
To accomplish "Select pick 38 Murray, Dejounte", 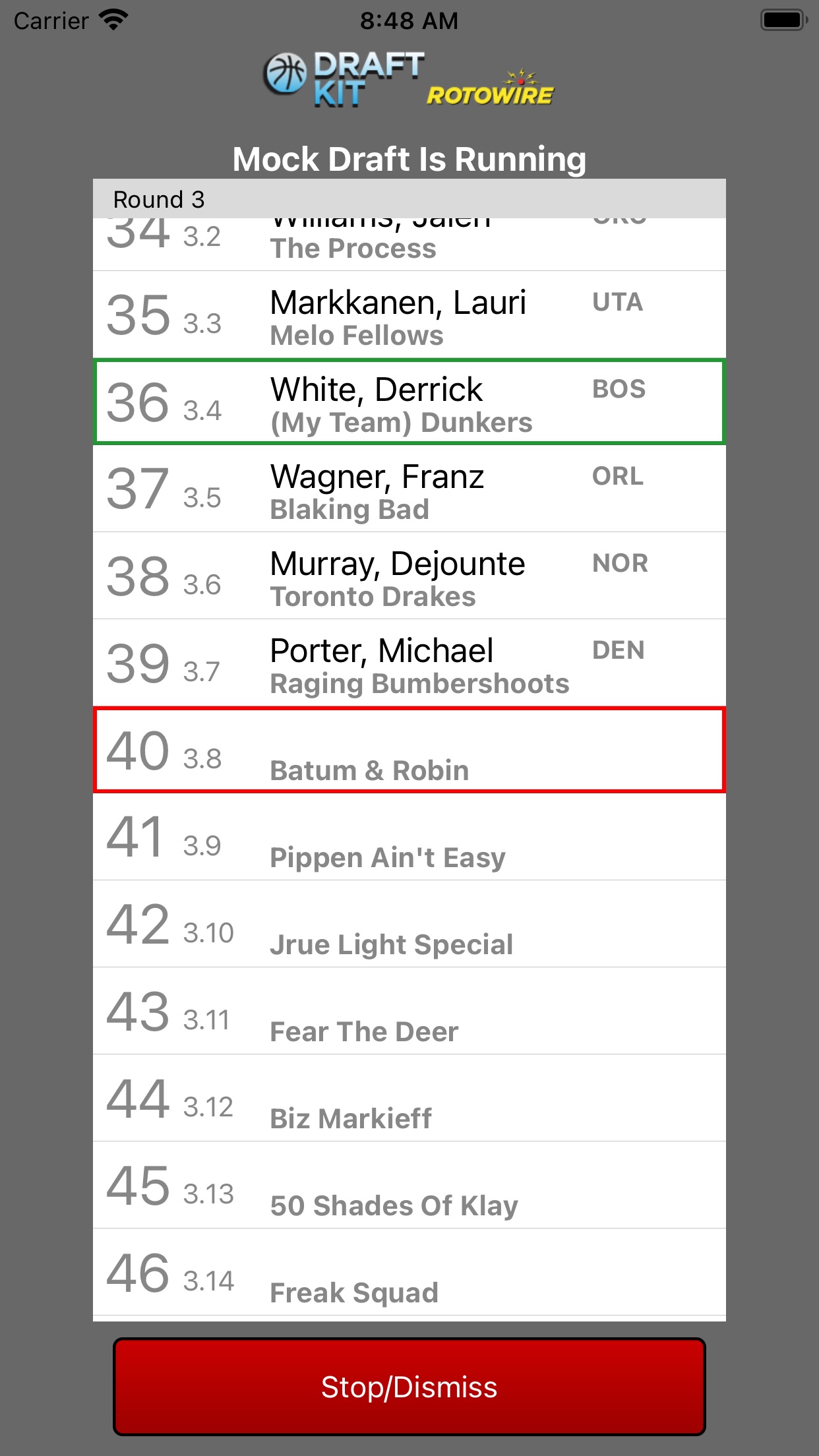I will pos(409,576).
